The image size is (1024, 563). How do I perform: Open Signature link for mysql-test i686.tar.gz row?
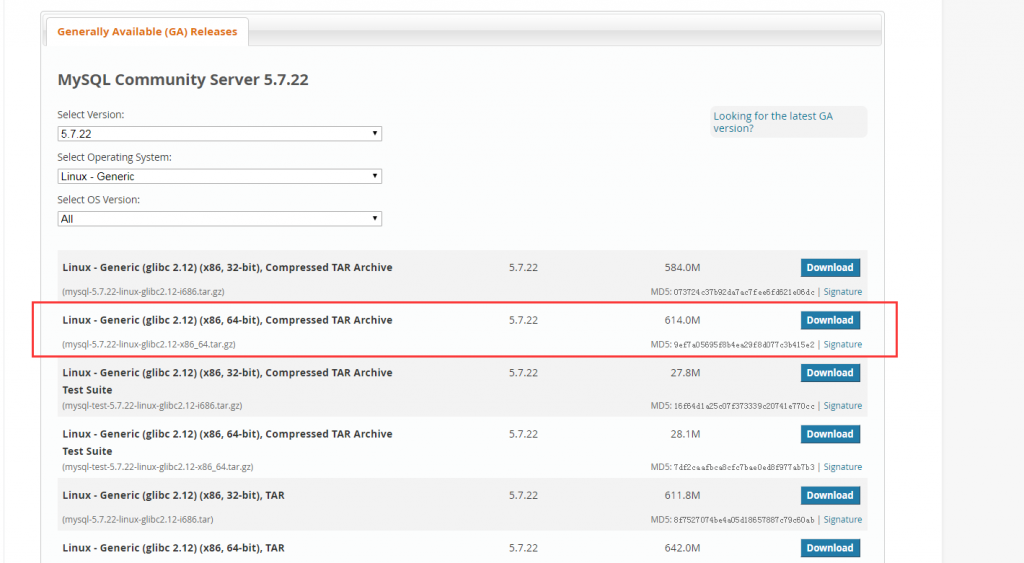842,406
